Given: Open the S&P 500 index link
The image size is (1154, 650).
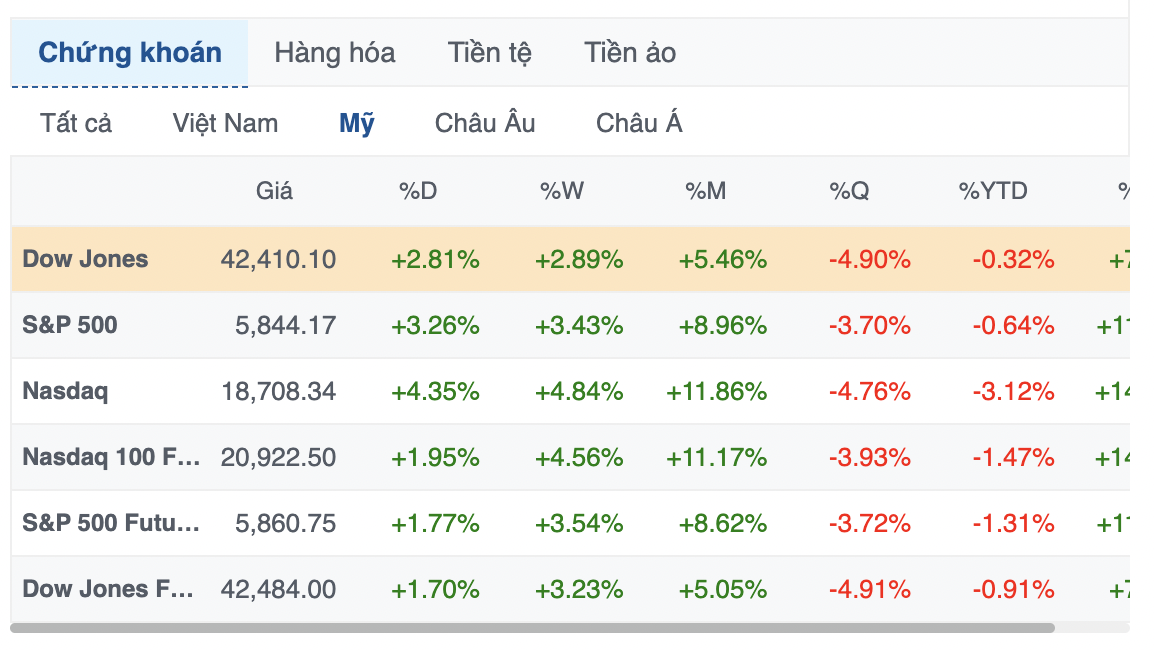Looking at the screenshot, I should (x=70, y=325).
